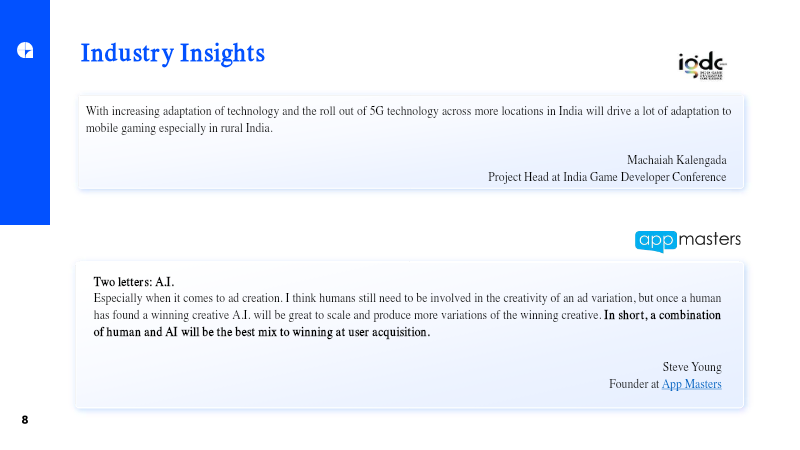
Task: Click the blue 'app' speech bubble in the logo
Action: pyautogui.click(x=656, y=241)
